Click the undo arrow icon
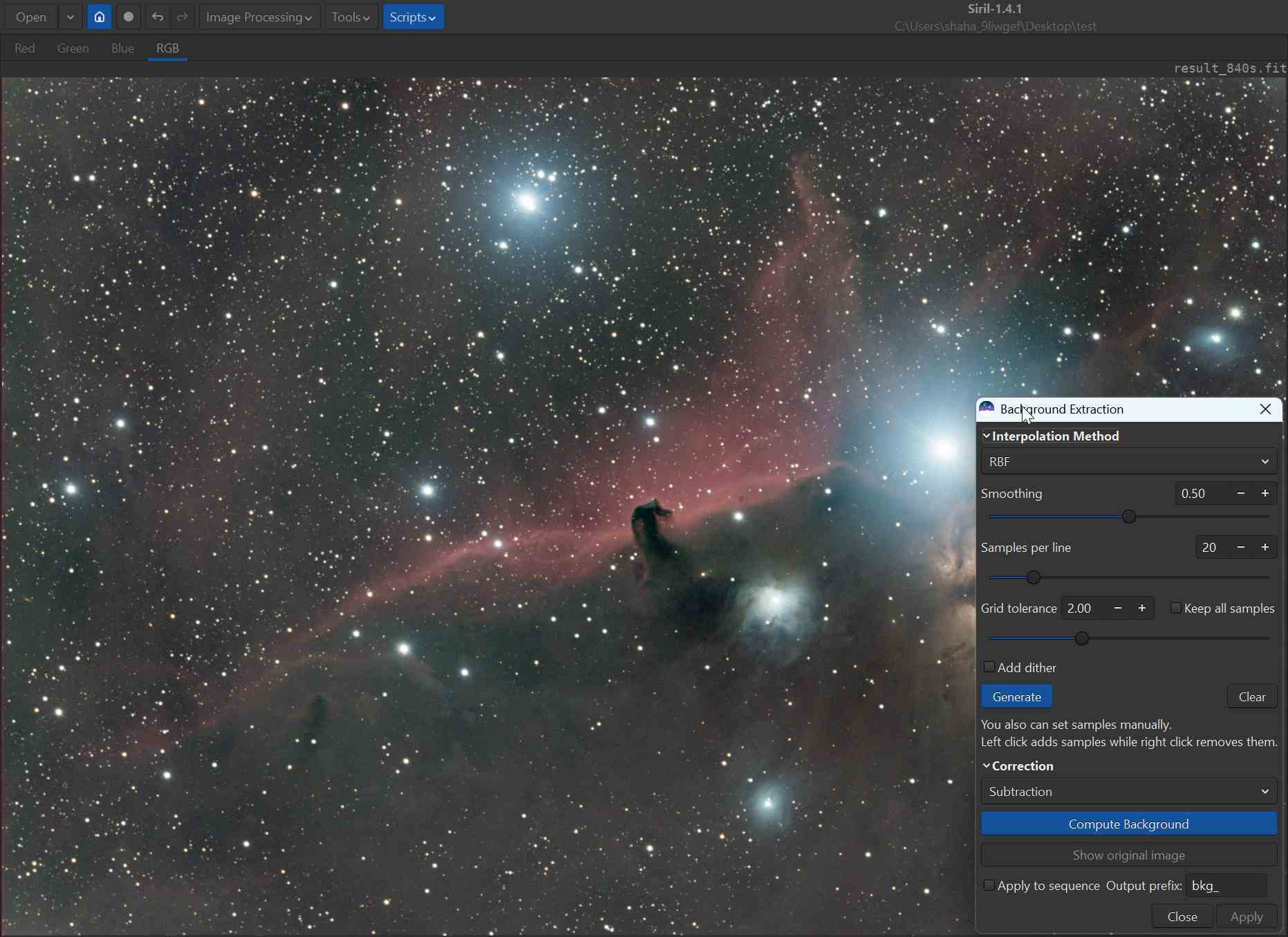This screenshot has width=1288, height=937. [x=158, y=17]
